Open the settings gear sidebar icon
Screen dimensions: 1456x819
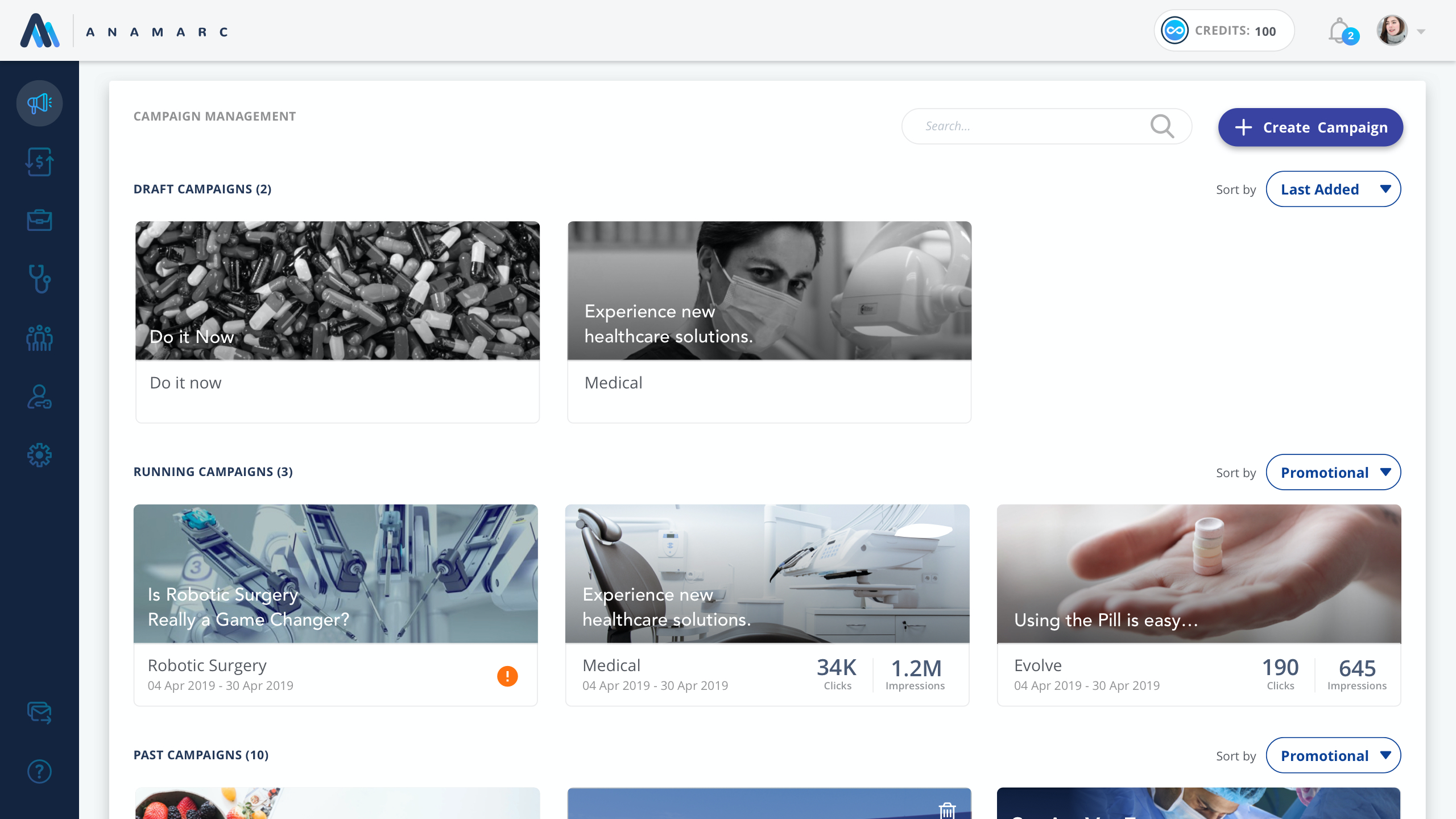click(x=39, y=455)
